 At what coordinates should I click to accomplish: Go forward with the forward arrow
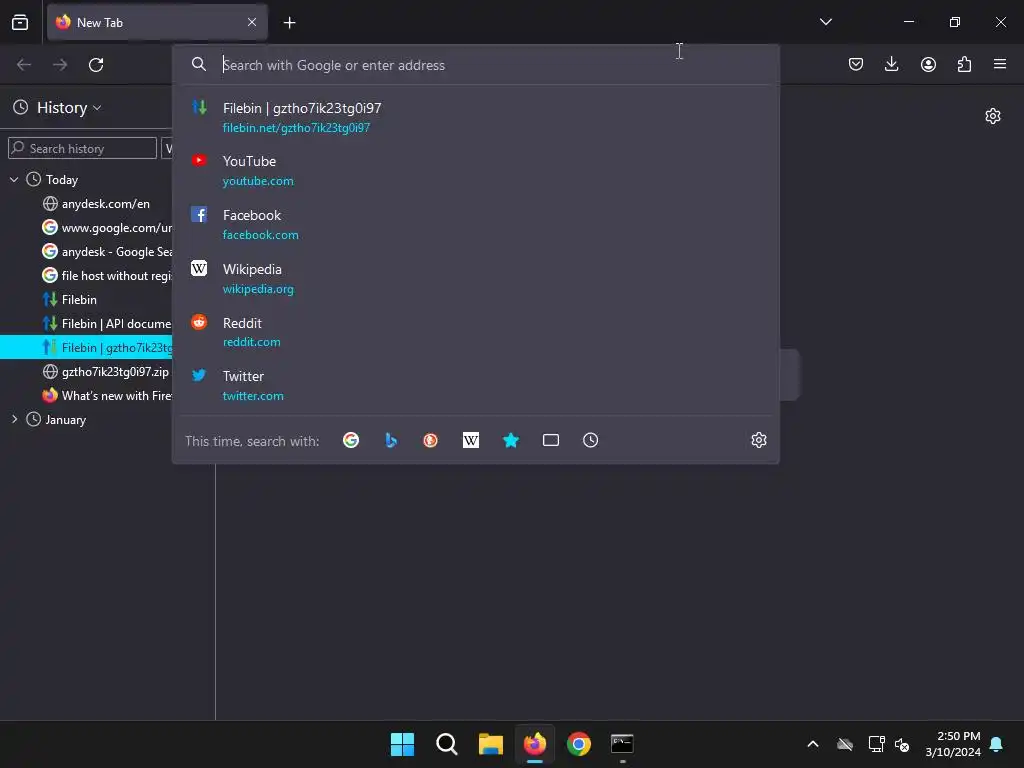(x=60, y=65)
